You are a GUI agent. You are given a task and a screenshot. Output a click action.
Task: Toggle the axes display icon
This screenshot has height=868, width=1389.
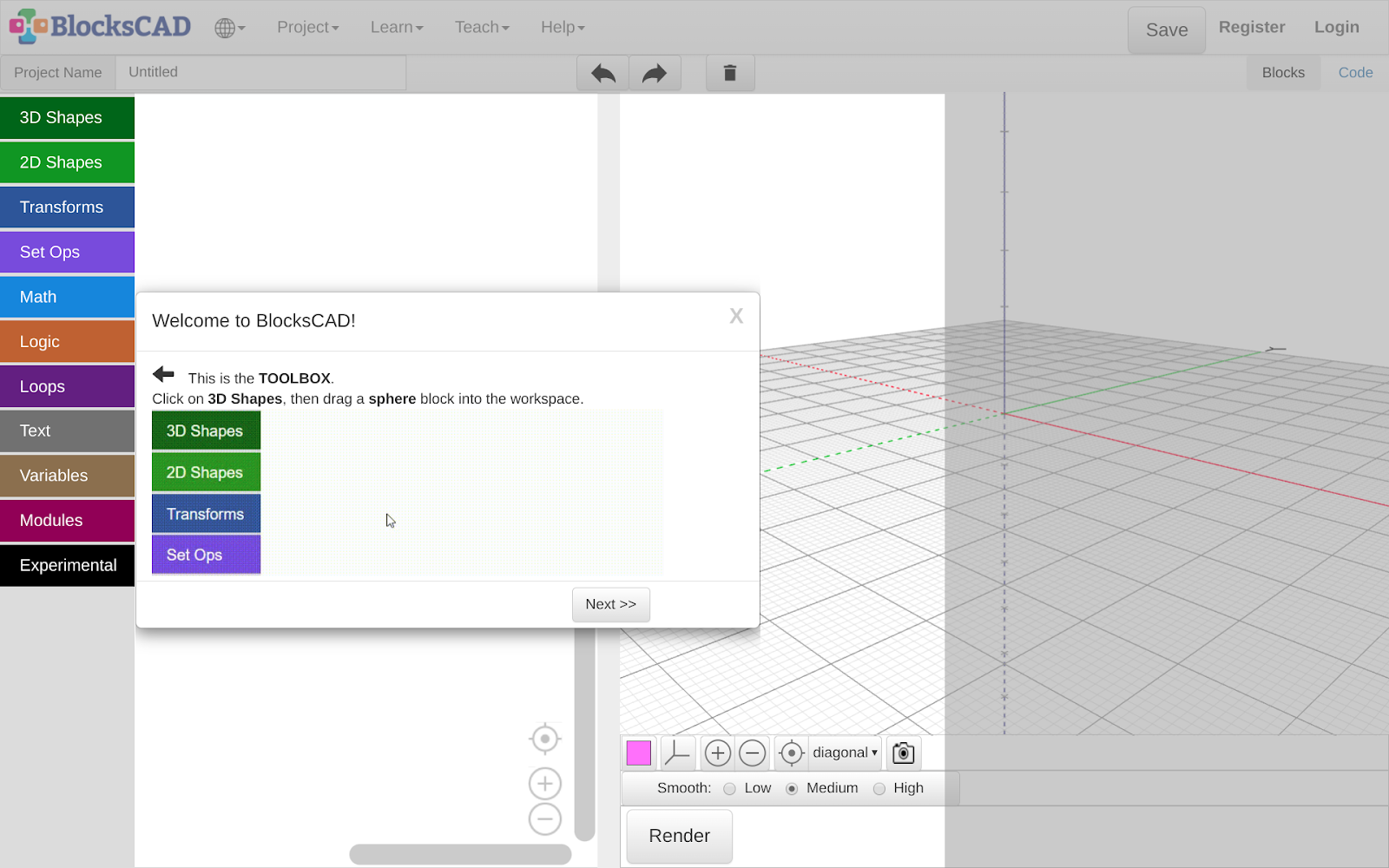click(677, 753)
